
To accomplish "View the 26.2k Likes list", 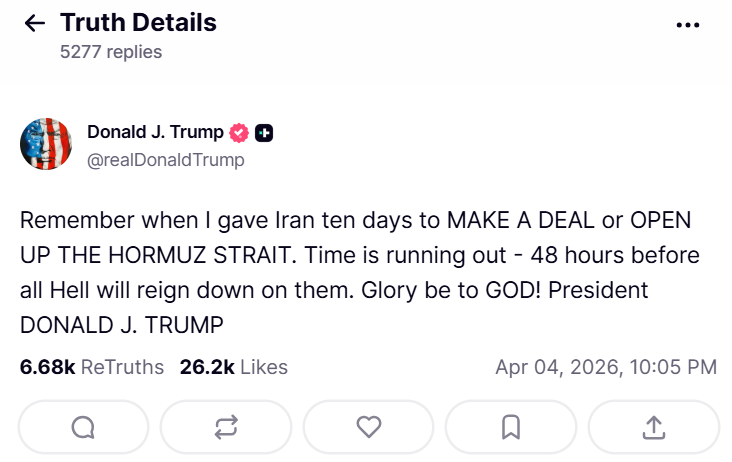I will click(233, 367).
